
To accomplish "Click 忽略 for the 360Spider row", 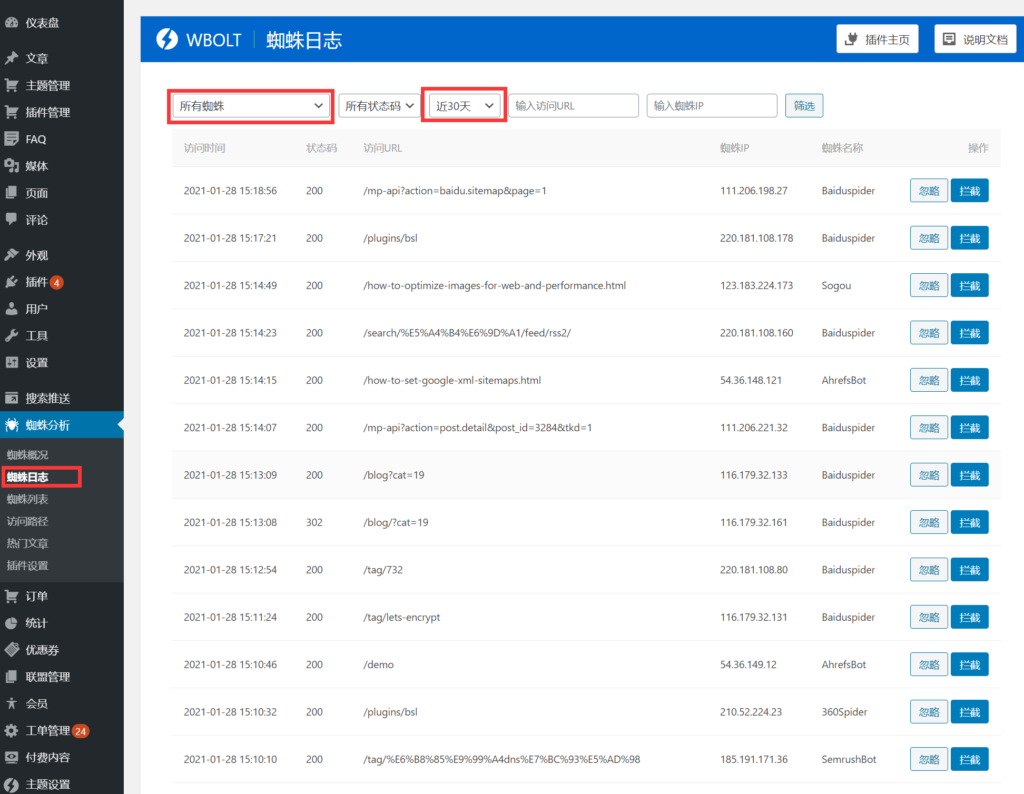I will pyautogui.click(x=928, y=712).
